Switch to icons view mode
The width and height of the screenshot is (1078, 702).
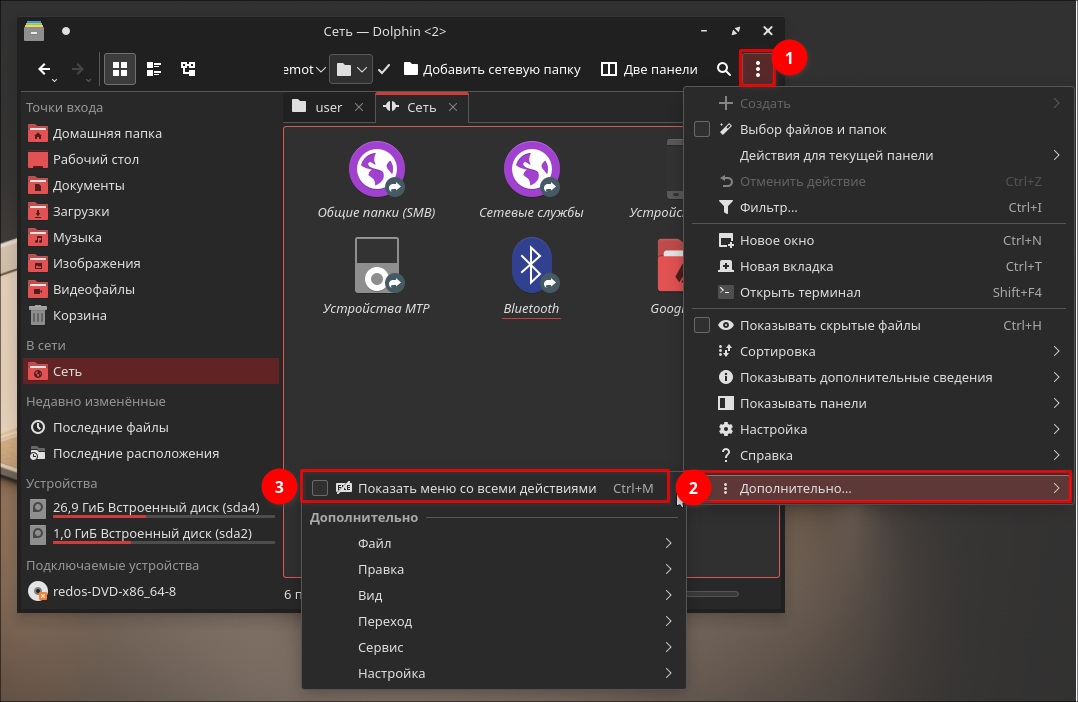coord(120,69)
